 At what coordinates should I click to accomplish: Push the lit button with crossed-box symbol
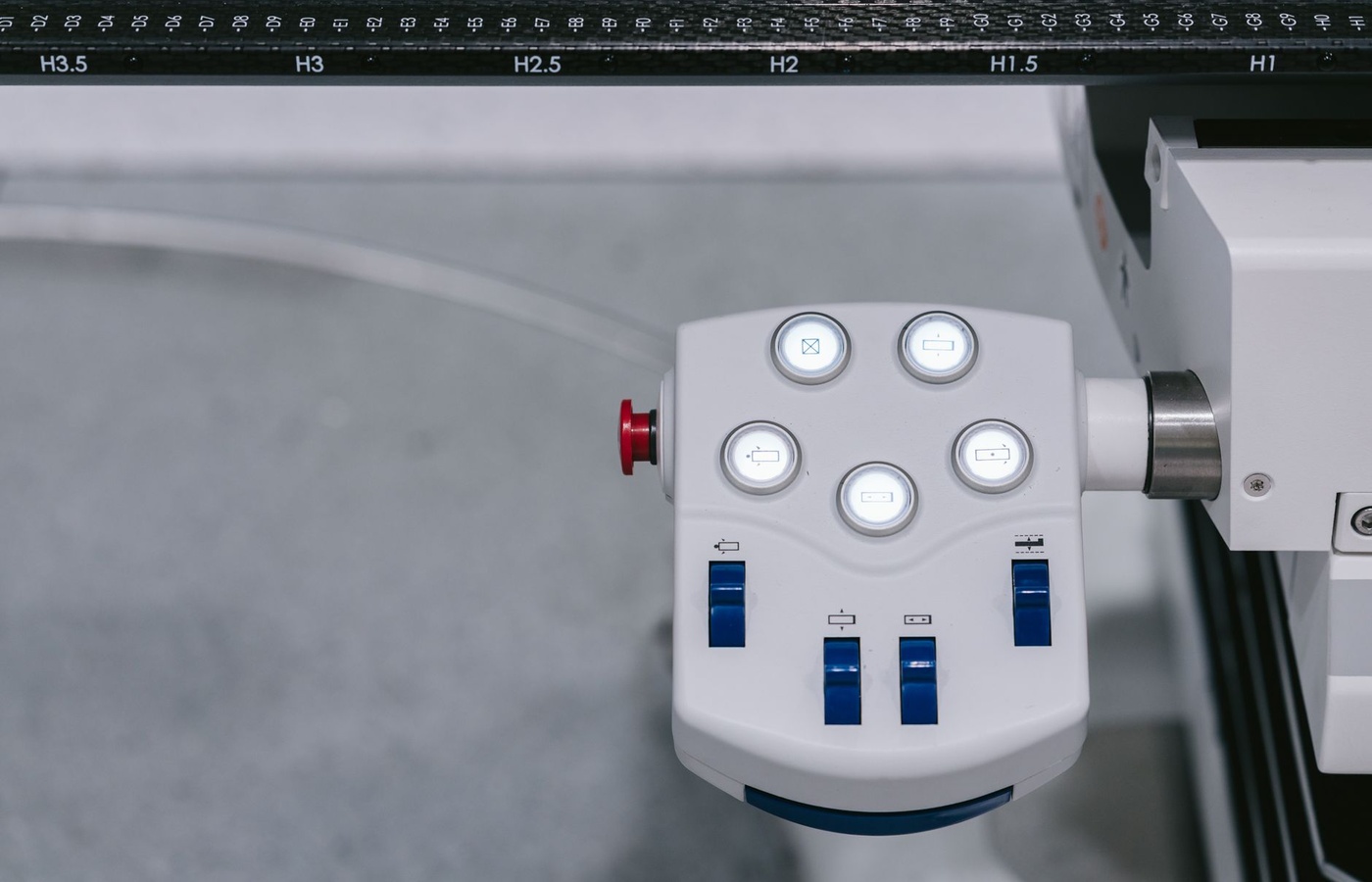(810, 347)
